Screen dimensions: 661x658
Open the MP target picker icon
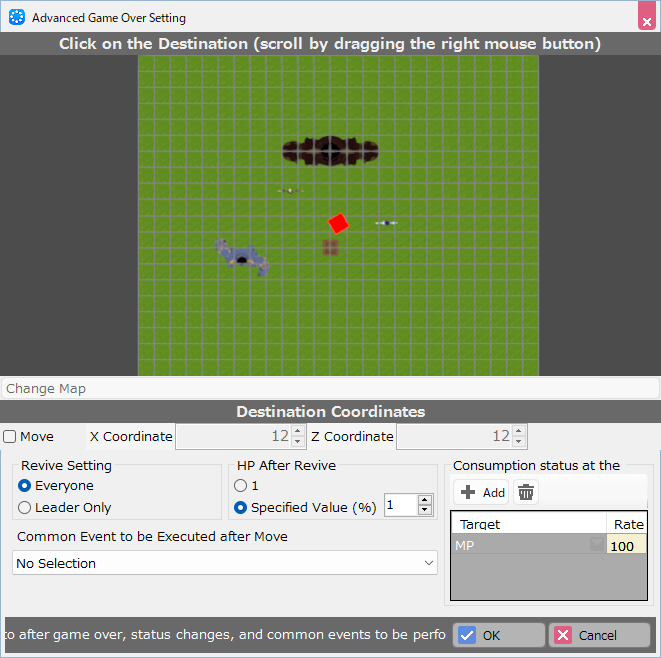597,545
